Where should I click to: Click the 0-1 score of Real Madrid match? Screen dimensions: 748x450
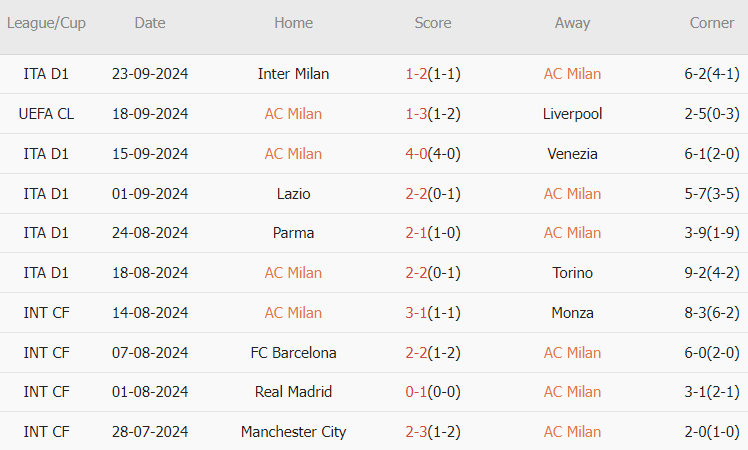tap(415, 392)
